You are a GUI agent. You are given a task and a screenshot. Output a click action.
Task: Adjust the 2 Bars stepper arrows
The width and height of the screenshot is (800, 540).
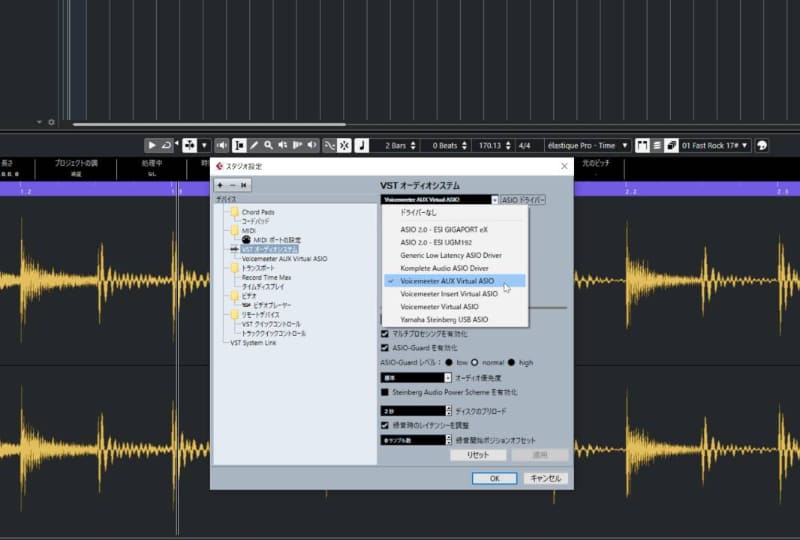(413, 145)
